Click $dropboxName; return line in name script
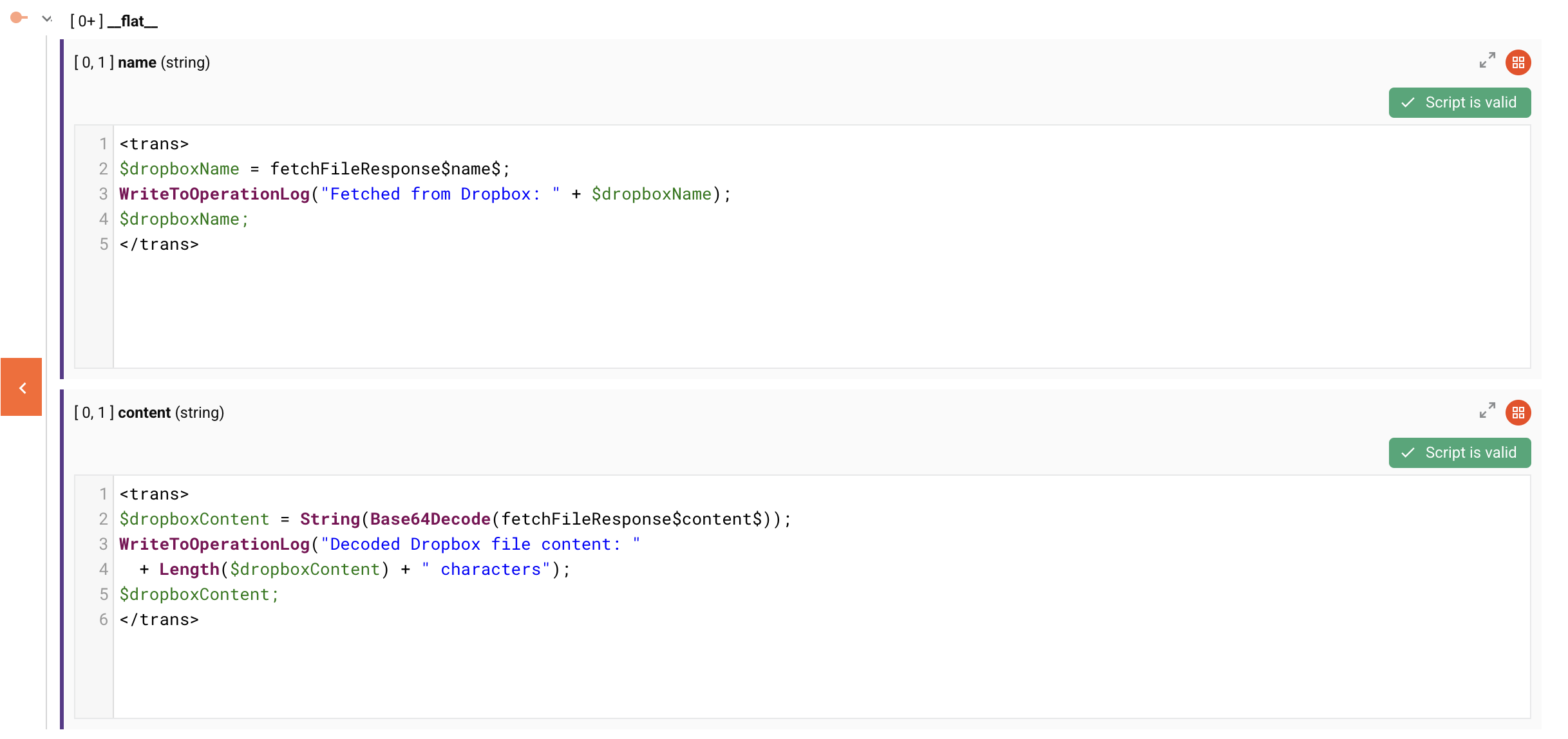Screen dimensions: 1568x739 pos(184,220)
